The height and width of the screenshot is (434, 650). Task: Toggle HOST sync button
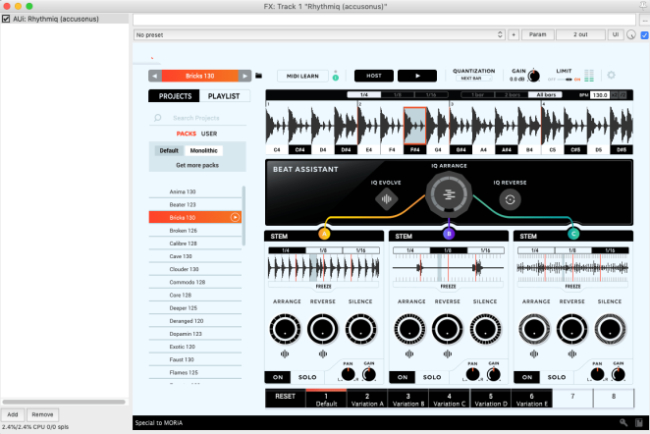(374, 76)
